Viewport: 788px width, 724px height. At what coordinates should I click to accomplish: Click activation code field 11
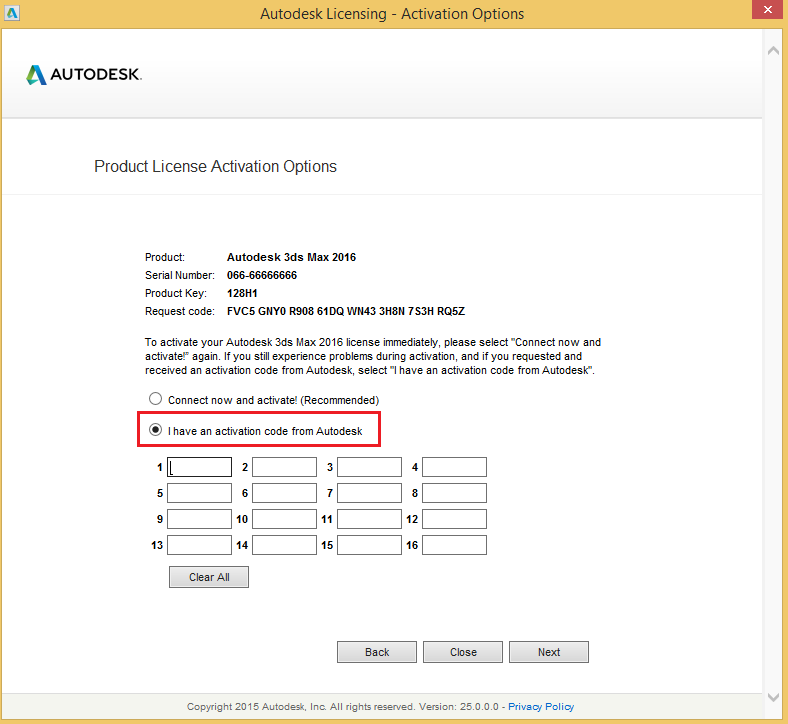(369, 519)
